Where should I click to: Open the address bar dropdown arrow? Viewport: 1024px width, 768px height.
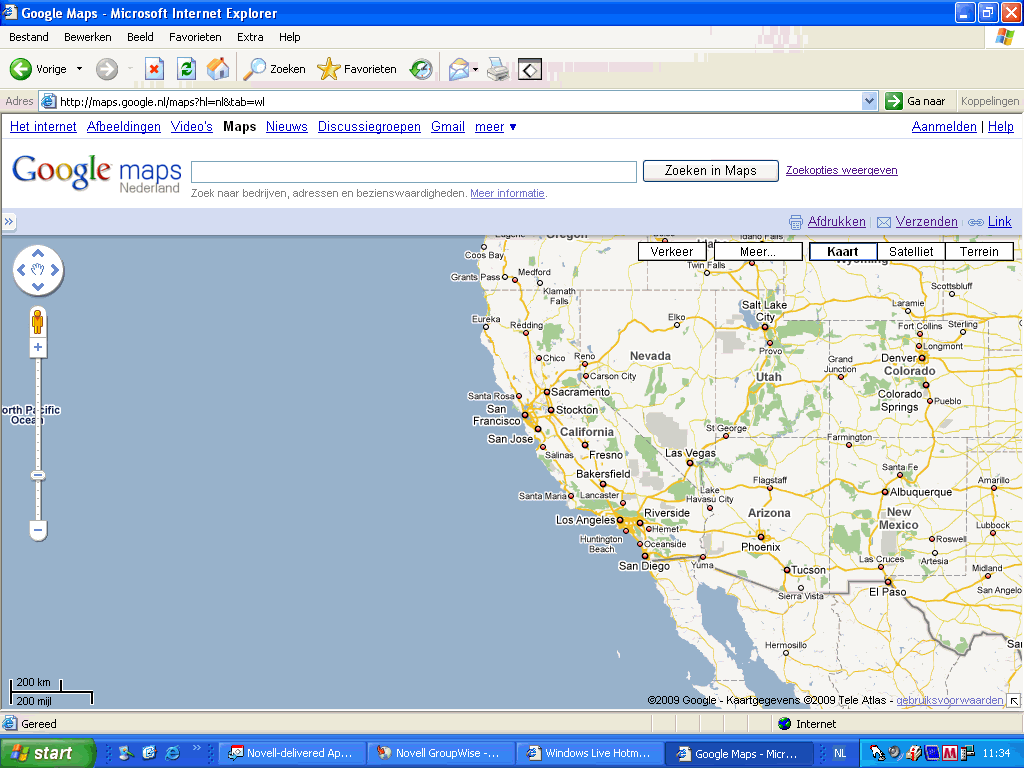(869, 101)
